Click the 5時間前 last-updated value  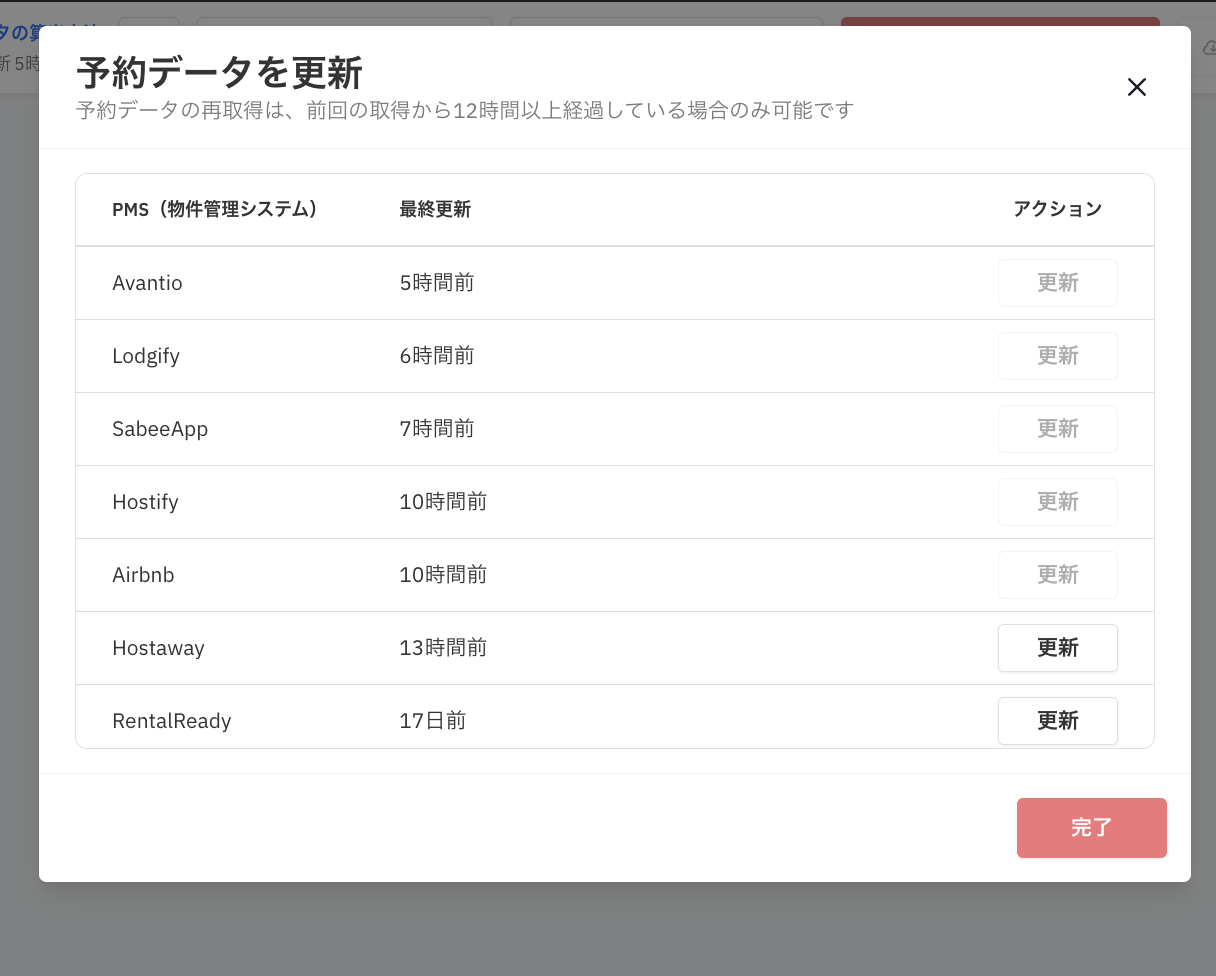click(x=437, y=283)
